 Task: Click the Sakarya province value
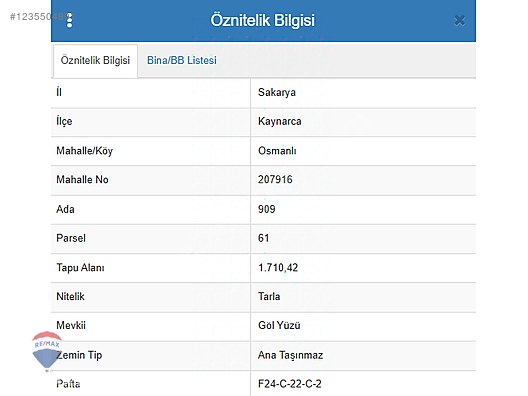coord(277,92)
